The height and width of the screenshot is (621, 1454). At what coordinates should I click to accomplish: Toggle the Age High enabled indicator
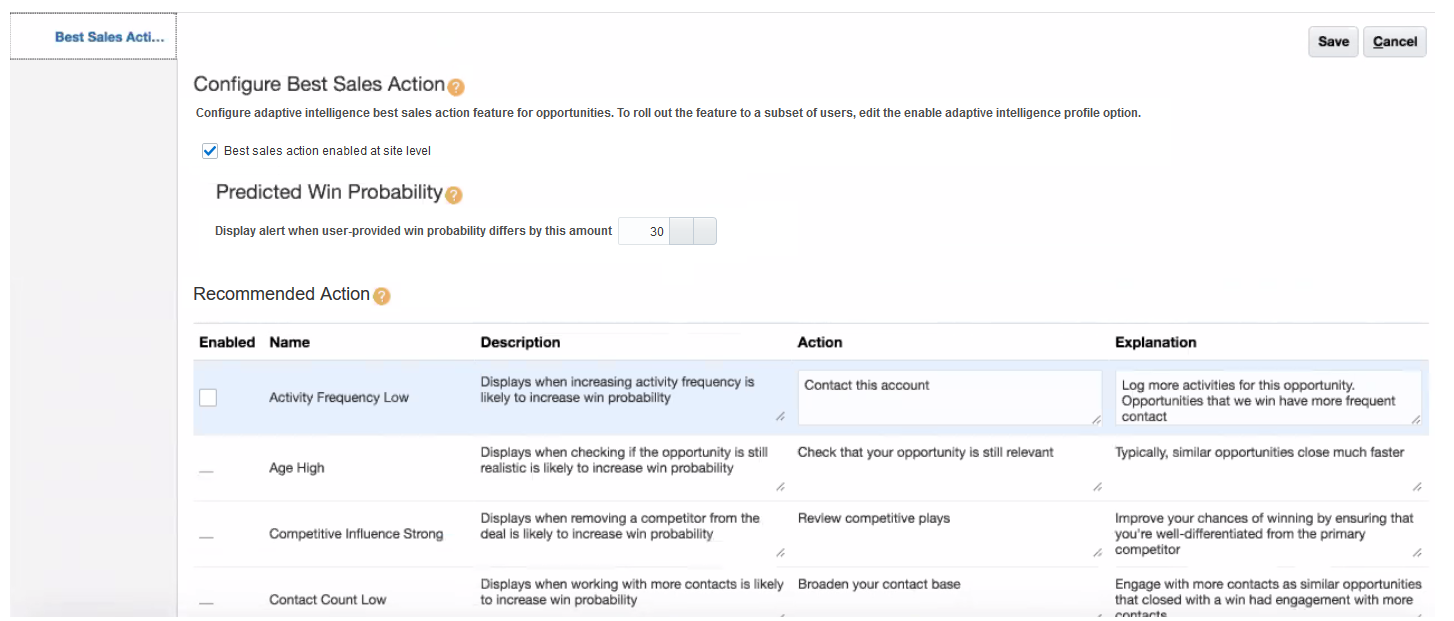pos(206,471)
